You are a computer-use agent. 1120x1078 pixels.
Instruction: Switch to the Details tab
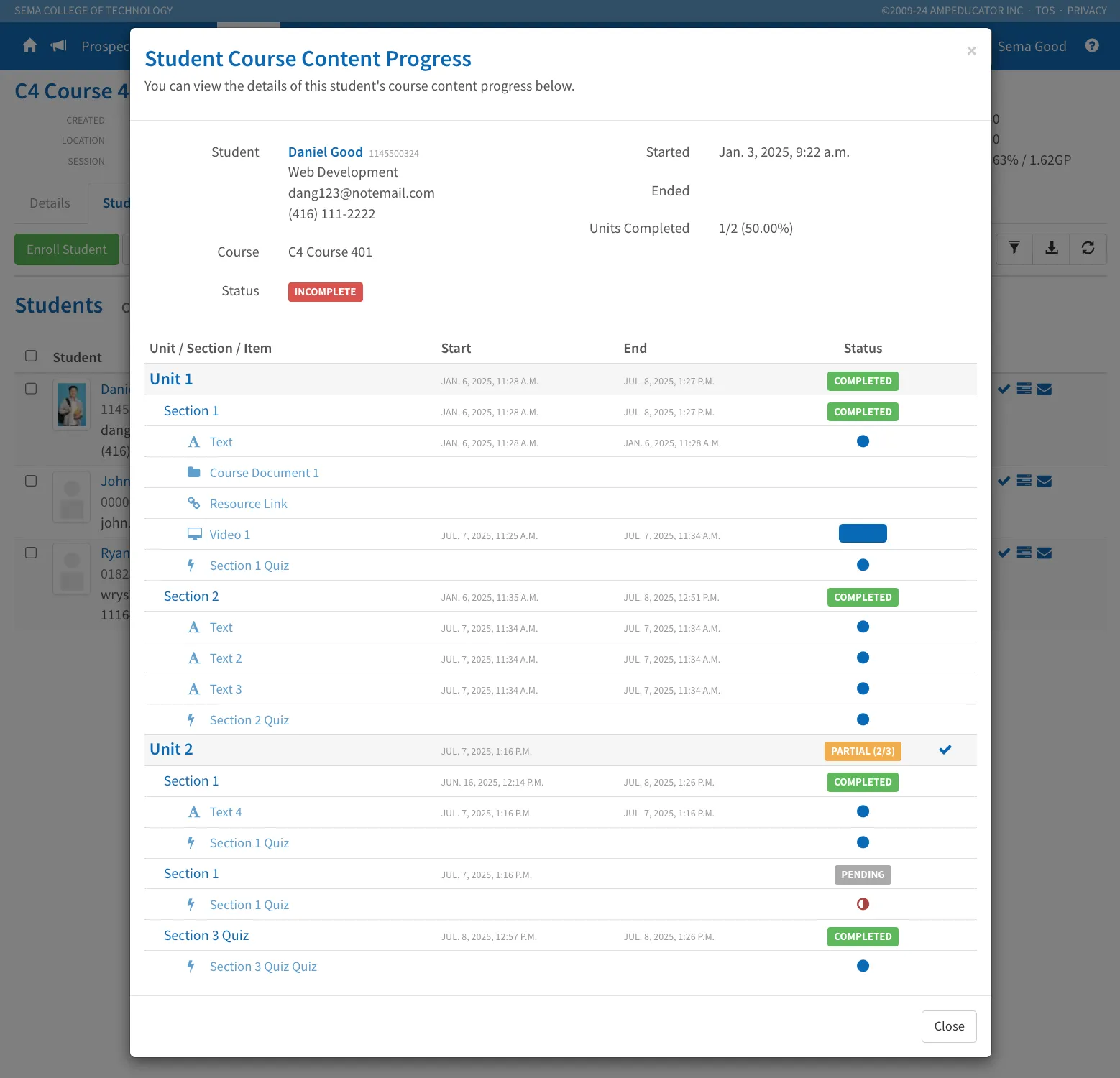tap(50, 203)
